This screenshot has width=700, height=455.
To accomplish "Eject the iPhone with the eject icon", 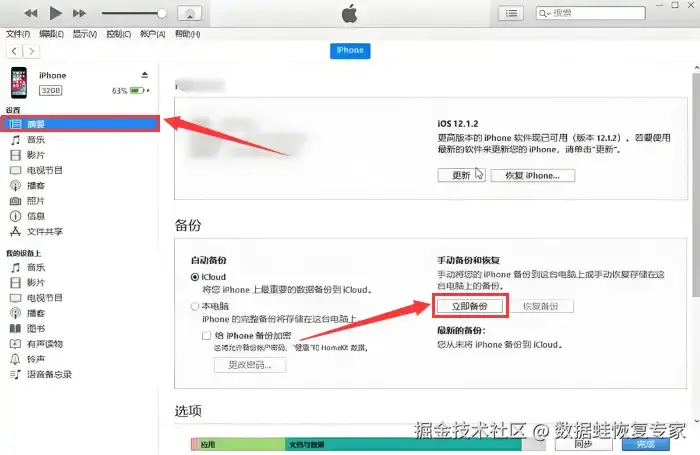I will coord(145,75).
